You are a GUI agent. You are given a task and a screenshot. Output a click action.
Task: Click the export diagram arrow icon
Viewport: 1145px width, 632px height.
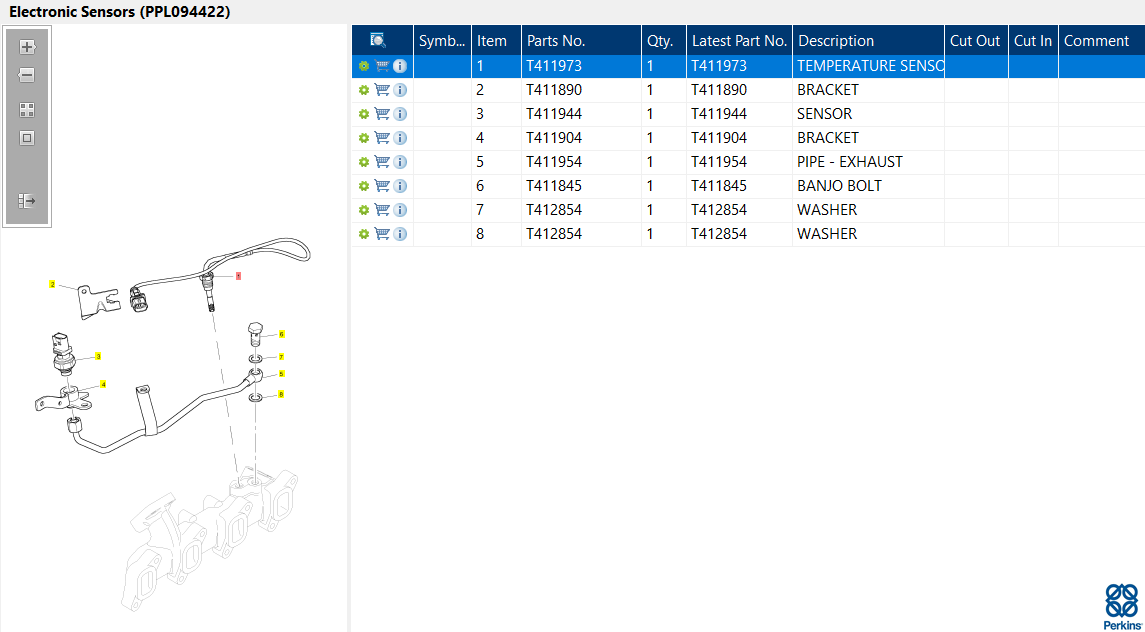coord(27,201)
